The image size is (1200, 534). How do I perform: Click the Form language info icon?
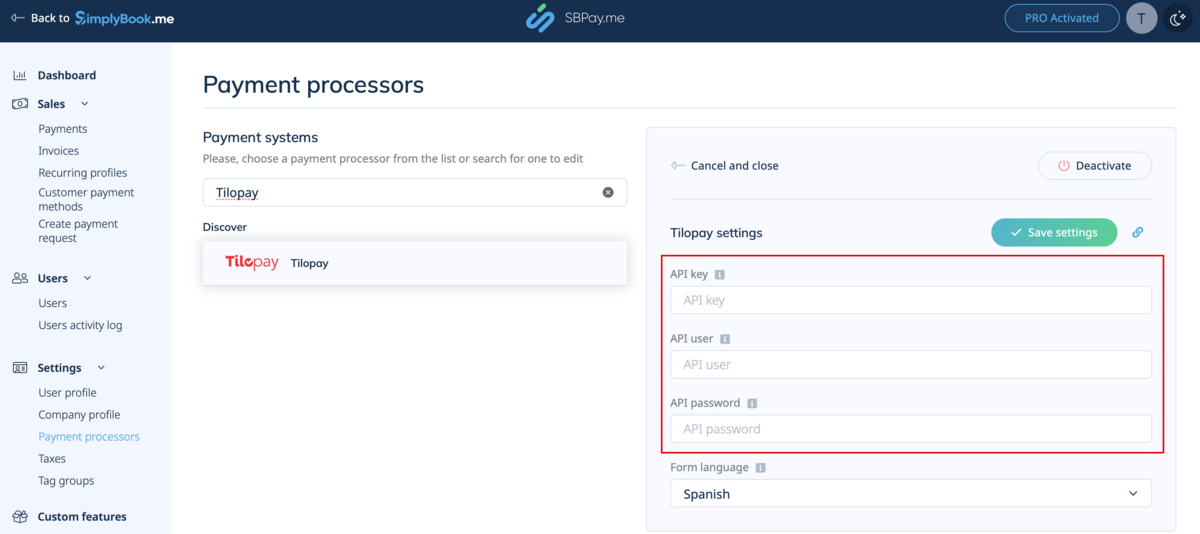[761, 467]
